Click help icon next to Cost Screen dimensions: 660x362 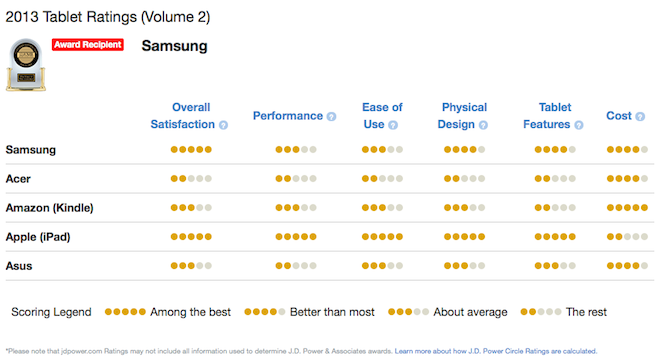tap(640, 117)
